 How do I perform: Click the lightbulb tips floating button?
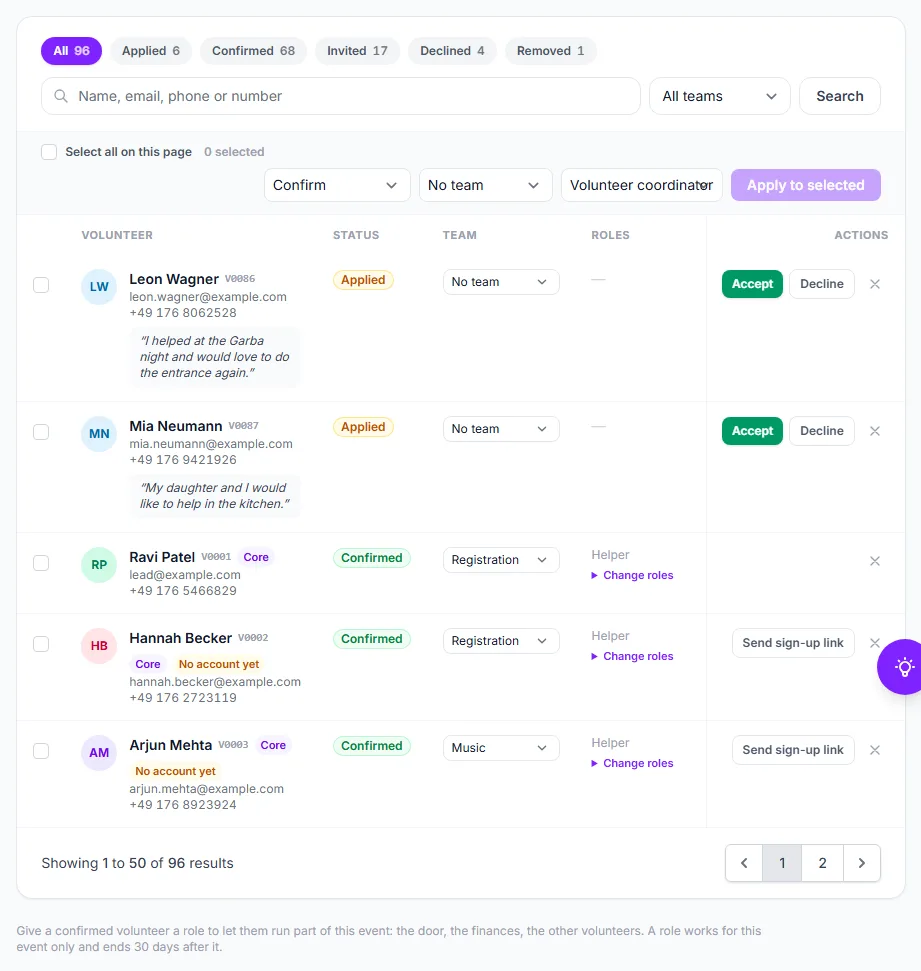(x=902, y=667)
